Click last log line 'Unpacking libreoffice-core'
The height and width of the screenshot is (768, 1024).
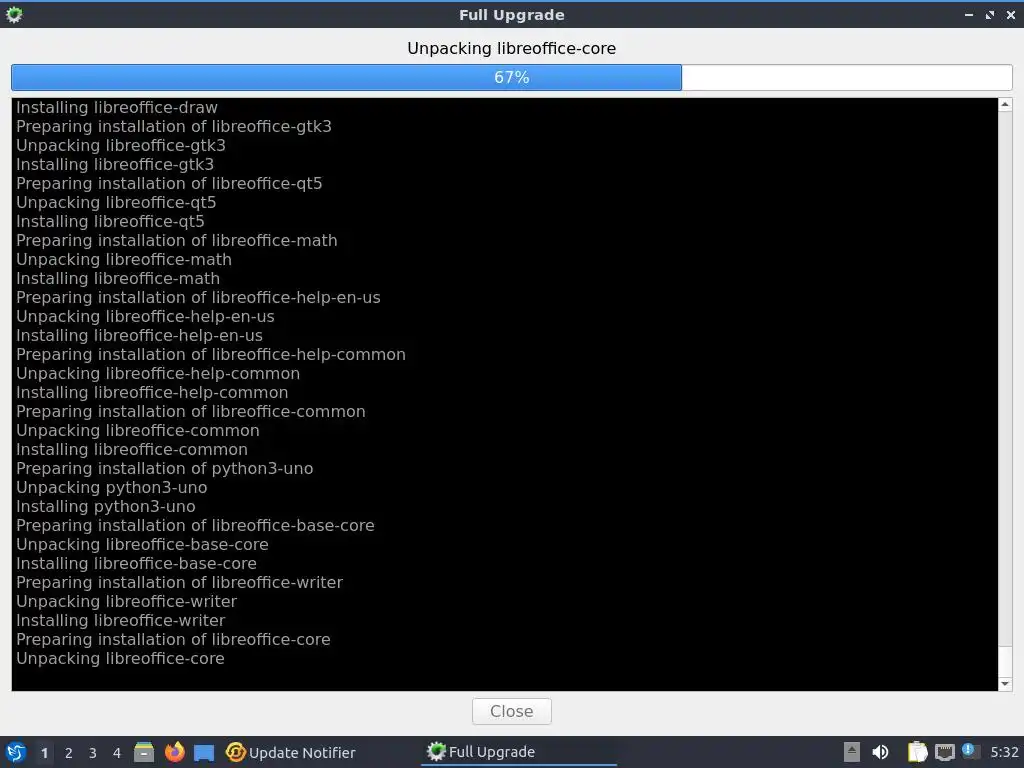tap(120, 658)
